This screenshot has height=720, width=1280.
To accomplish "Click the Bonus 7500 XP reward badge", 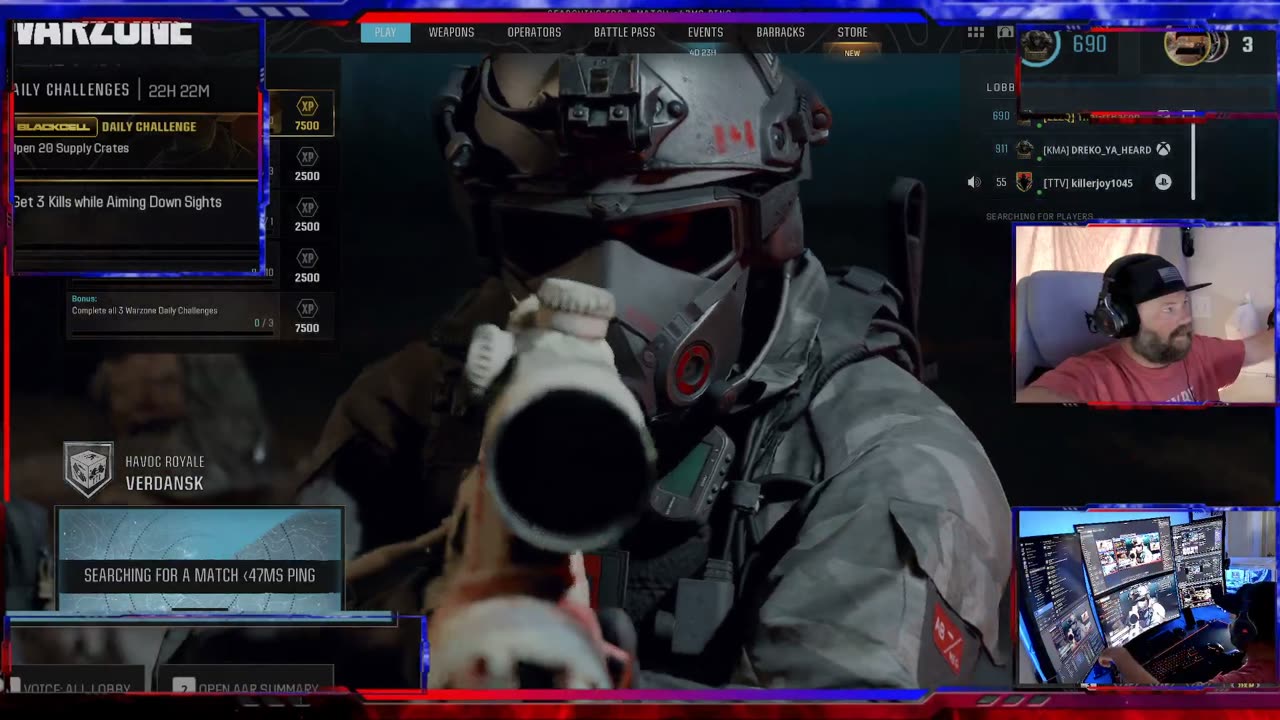I will 307,318.
